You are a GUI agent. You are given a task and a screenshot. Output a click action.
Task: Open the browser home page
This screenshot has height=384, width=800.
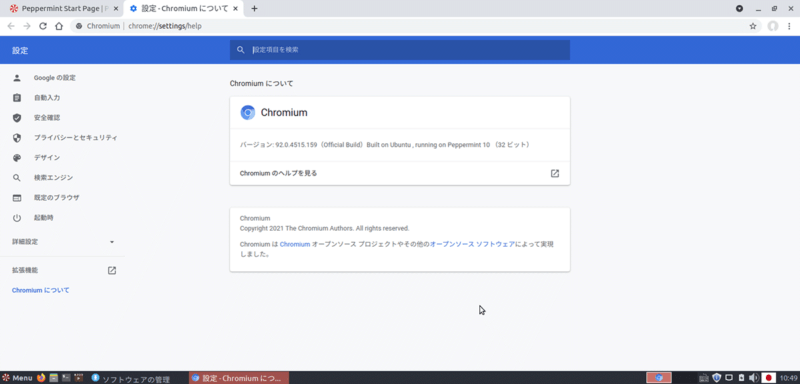(x=59, y=26)
